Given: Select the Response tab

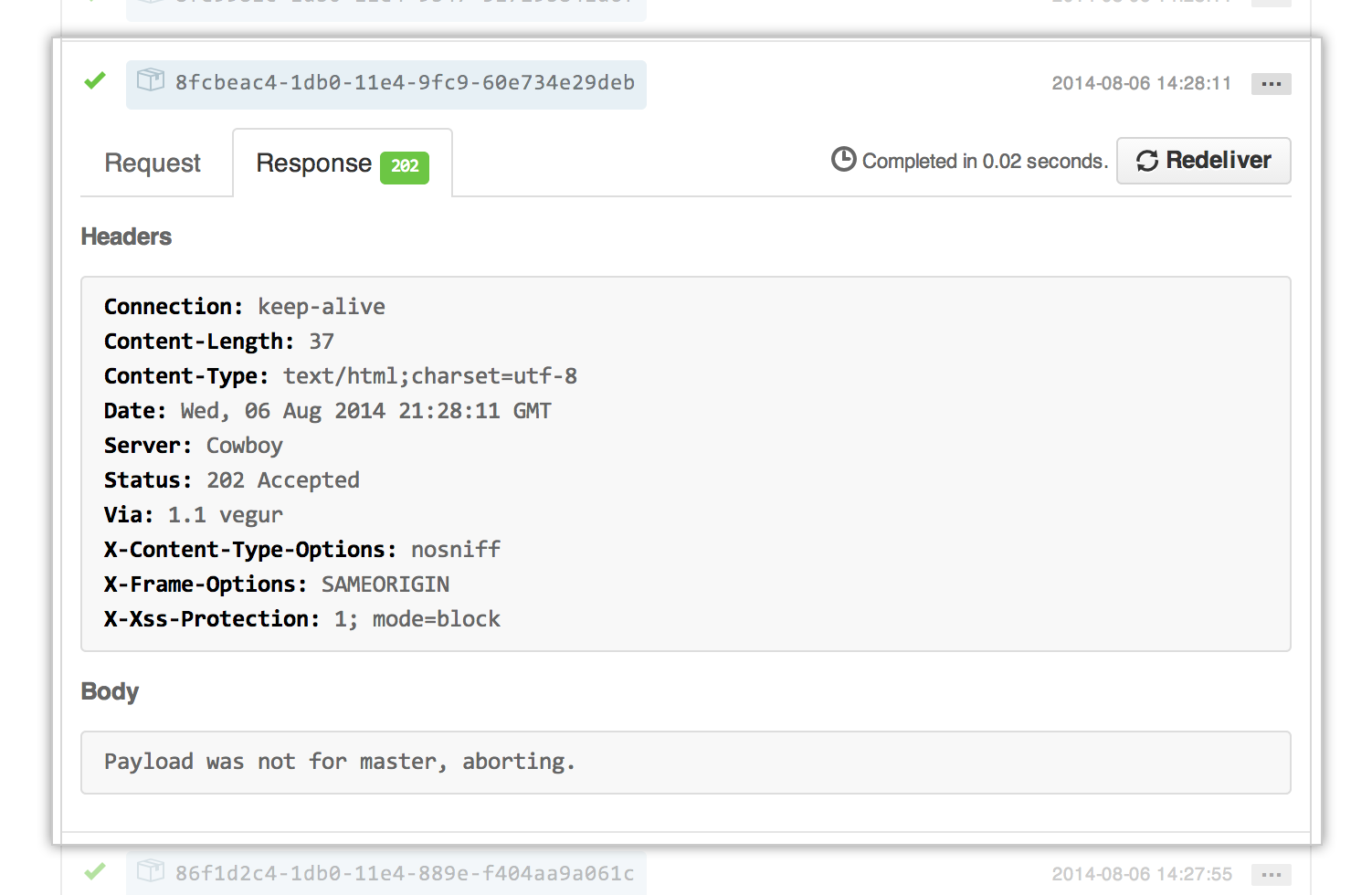Looking at the screenshot, I should point(314,163).
